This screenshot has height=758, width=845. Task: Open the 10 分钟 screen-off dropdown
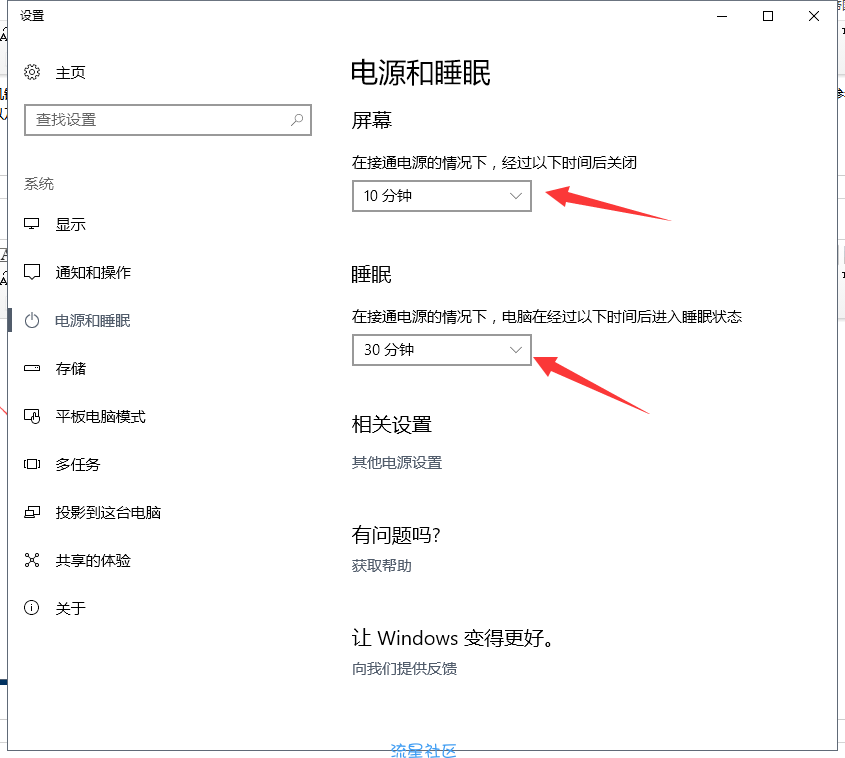point(442,196)
